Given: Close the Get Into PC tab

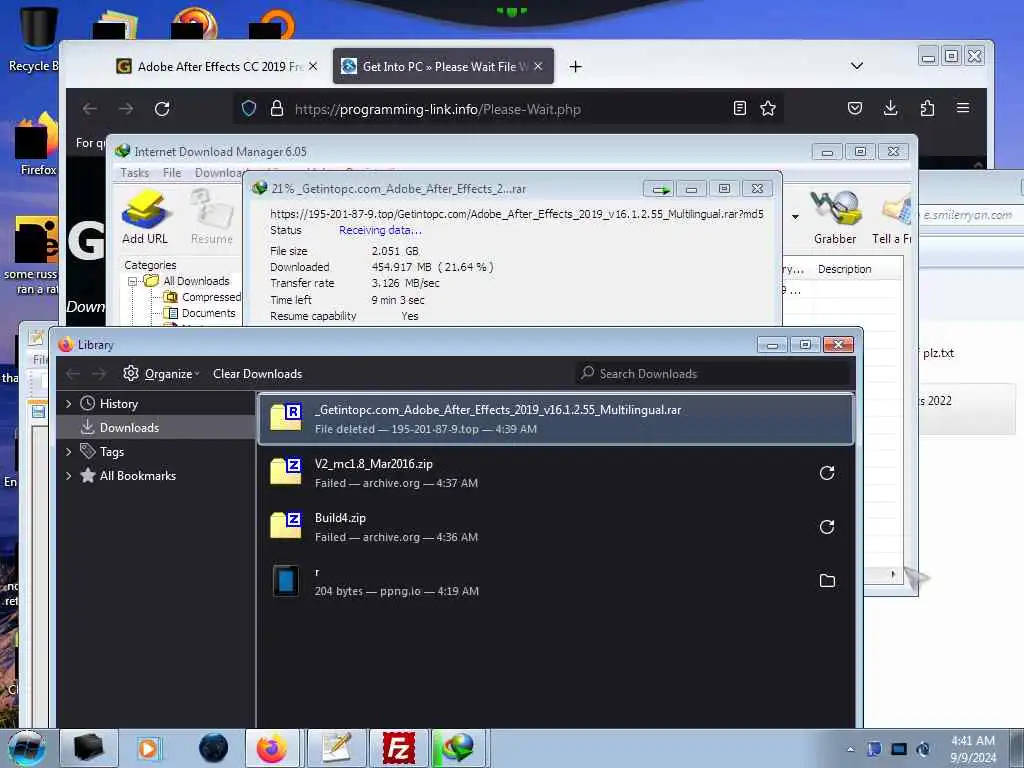Looking at the screenshot, I should (x=538, y=66).
